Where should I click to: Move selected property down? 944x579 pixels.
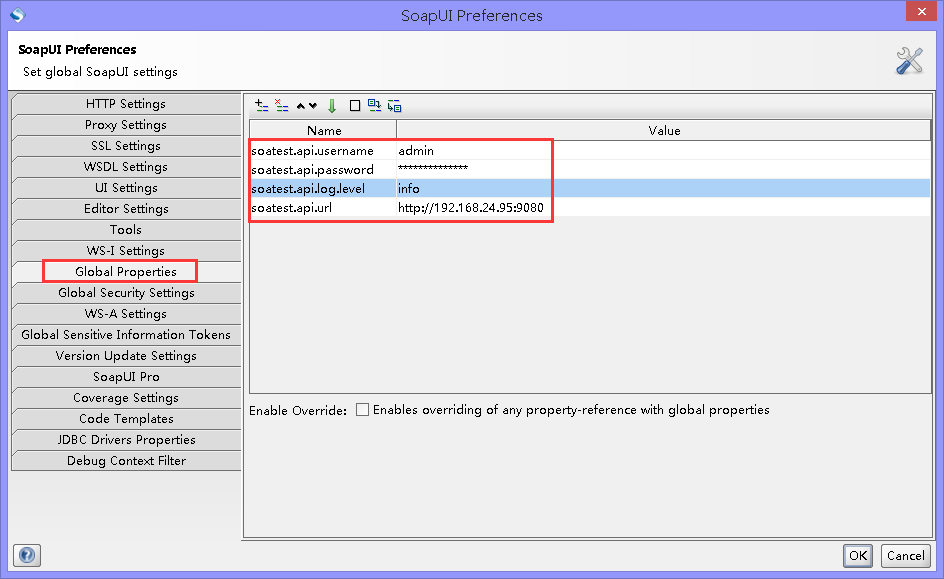click(313, 106)
